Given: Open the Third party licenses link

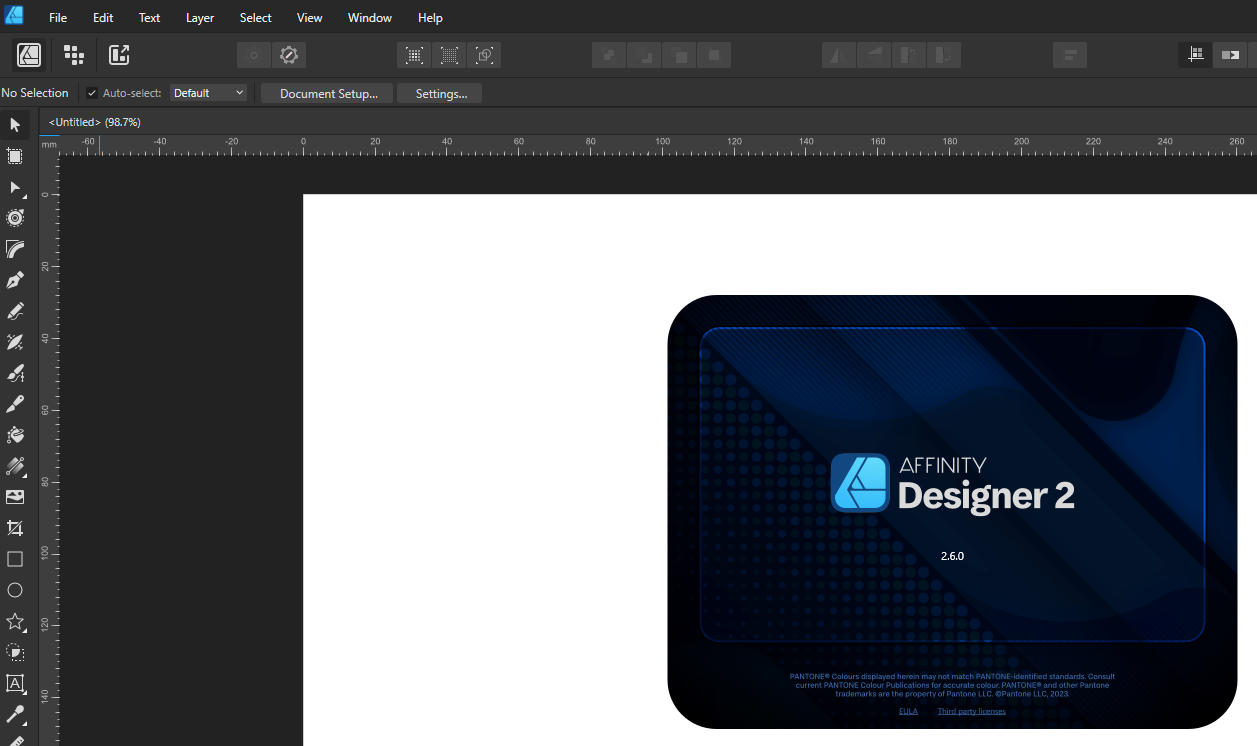Looking at the screenshot, I should click(971, 711).
